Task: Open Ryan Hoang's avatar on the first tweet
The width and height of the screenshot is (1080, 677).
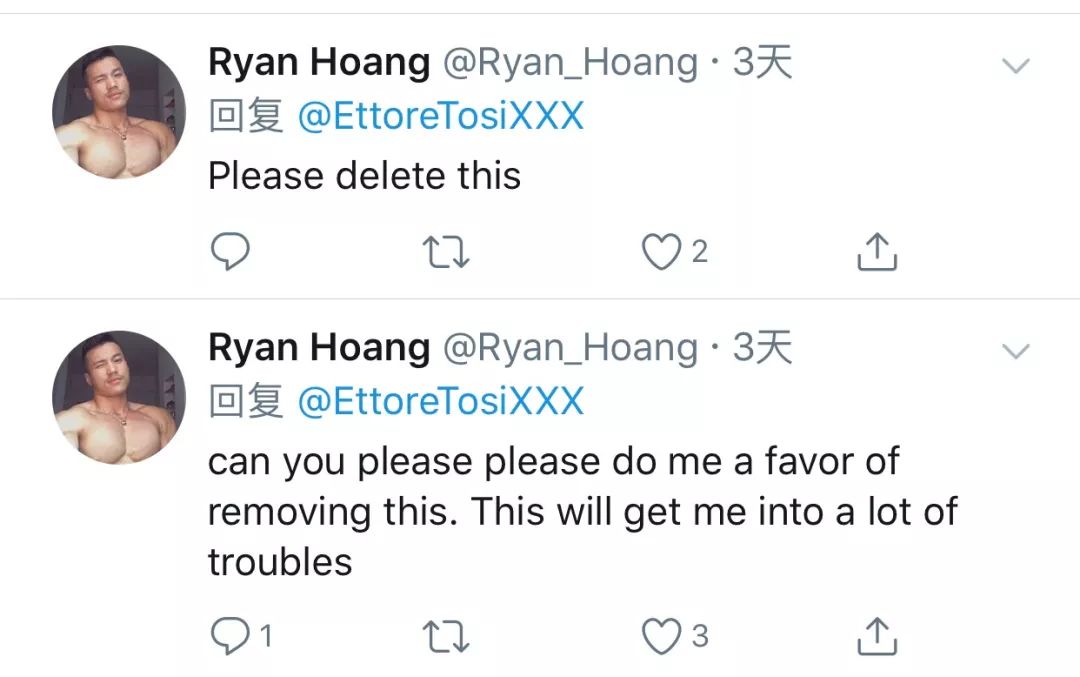Action: point(119,112)
